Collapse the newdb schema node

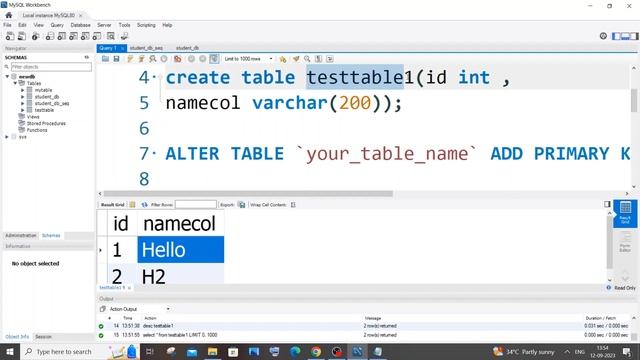coord(7,77)
